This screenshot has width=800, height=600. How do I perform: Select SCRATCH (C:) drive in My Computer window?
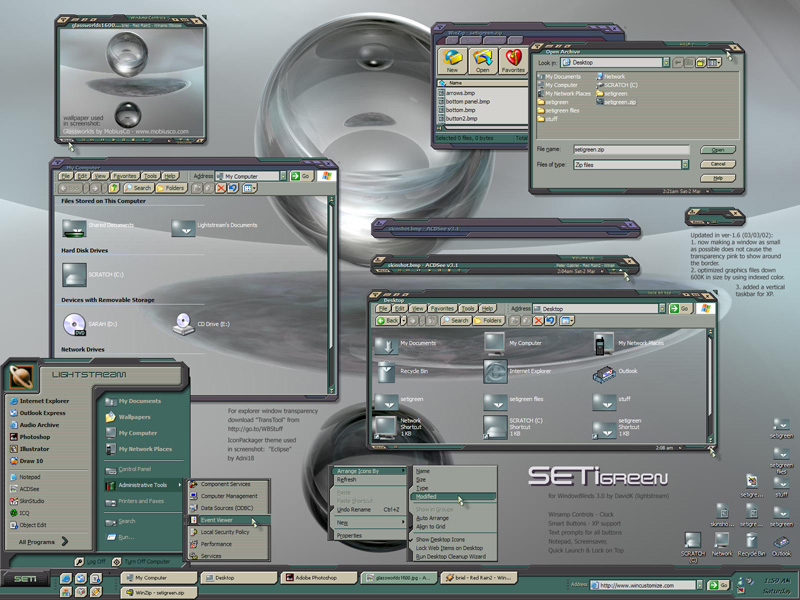(x=74, y=274)
